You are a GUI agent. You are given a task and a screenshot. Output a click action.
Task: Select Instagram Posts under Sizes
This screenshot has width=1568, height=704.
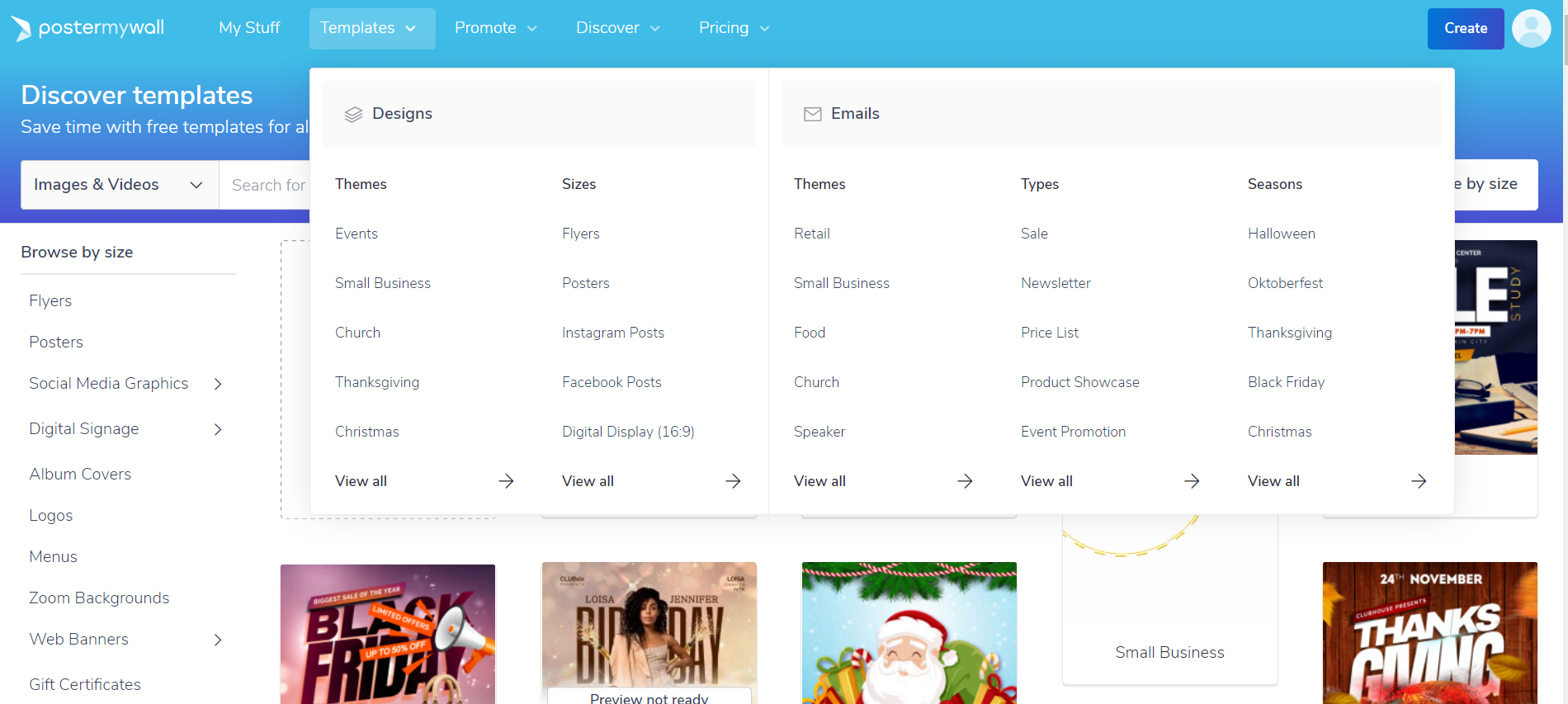(x=612, y=333)
